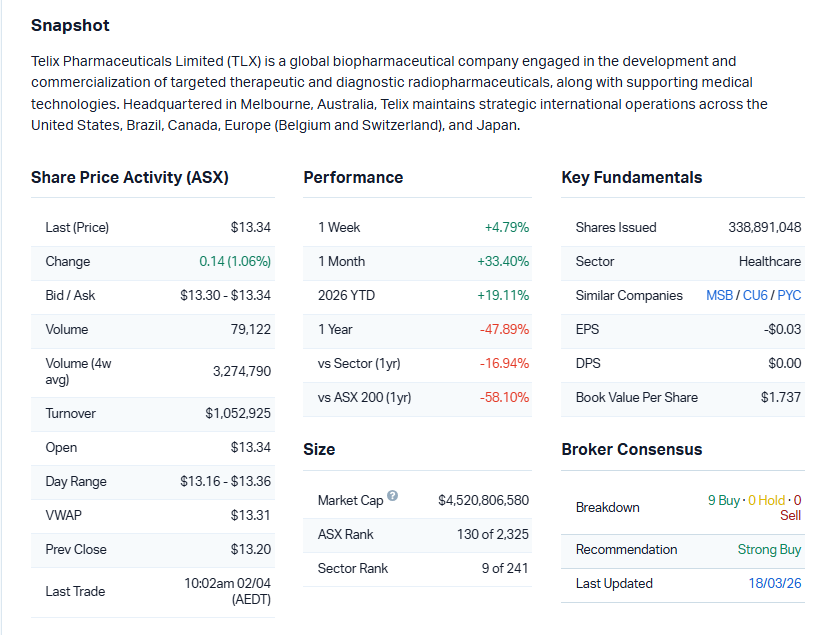The image size is (825, 635).
Task: Click the Bid / Ask price range
Action: (225, 295)
